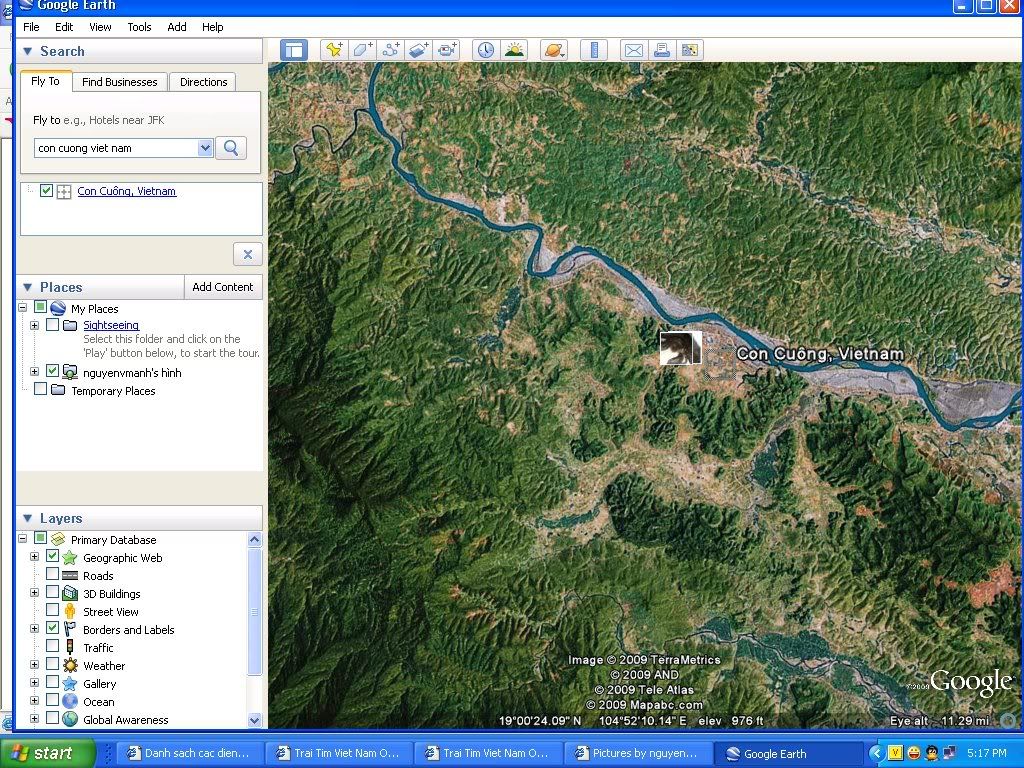Print the current view
The image size is (1024, 768).
click(x=662, y=50)
